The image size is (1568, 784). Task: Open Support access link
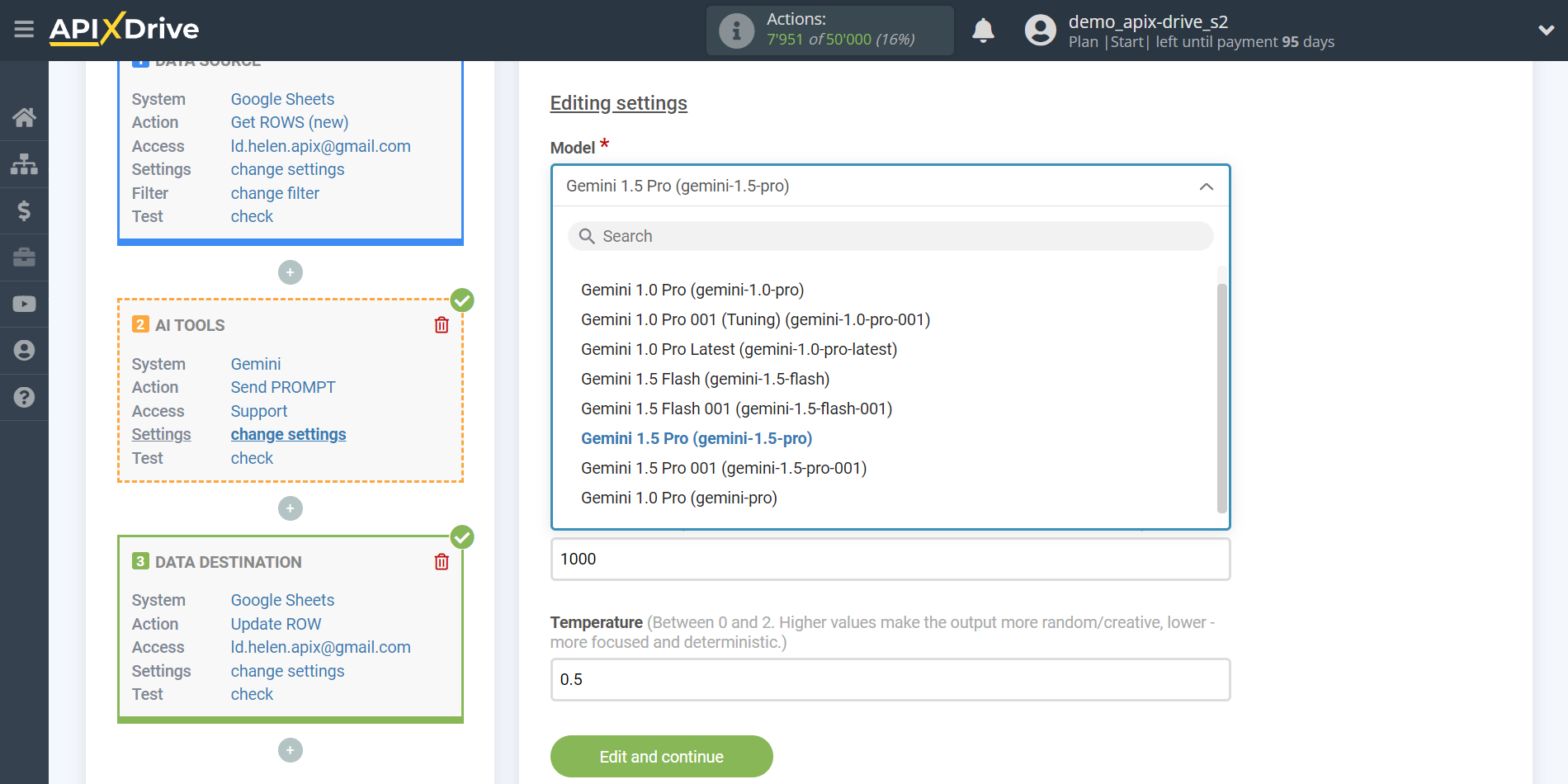click(x=259, y=411)
